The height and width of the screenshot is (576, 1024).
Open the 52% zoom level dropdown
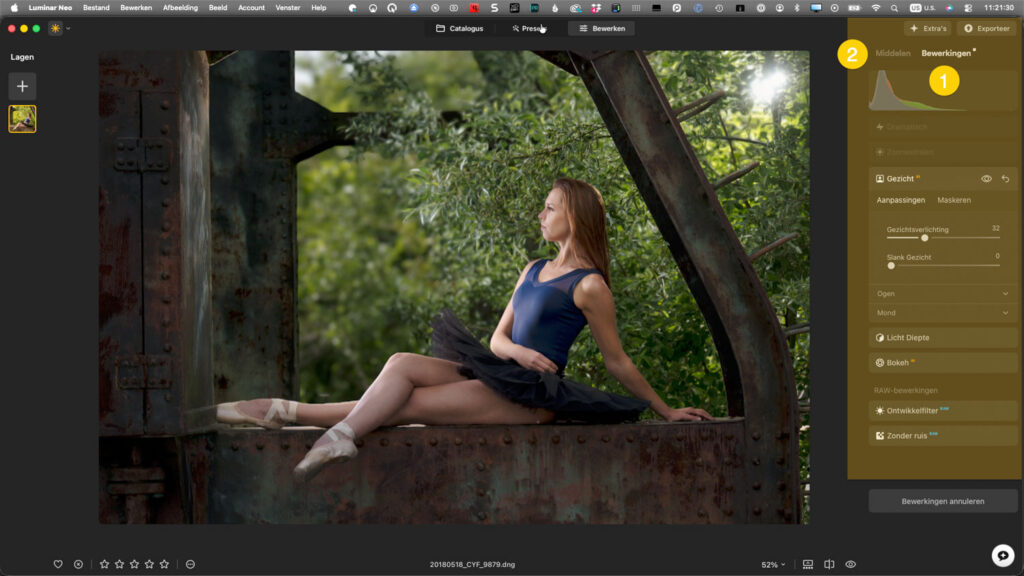coord(773,564)
